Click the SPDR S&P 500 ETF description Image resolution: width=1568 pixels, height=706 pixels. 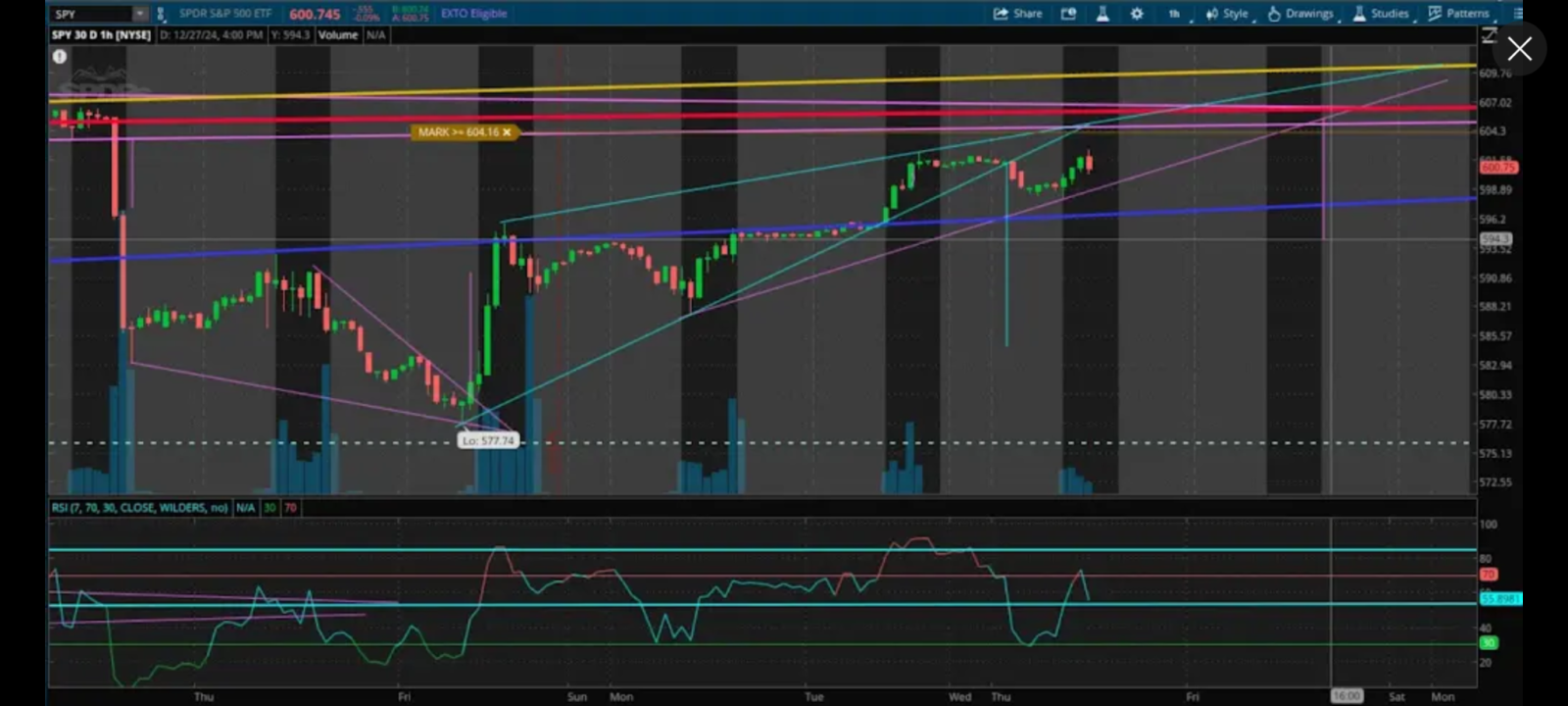pos(225,14)
